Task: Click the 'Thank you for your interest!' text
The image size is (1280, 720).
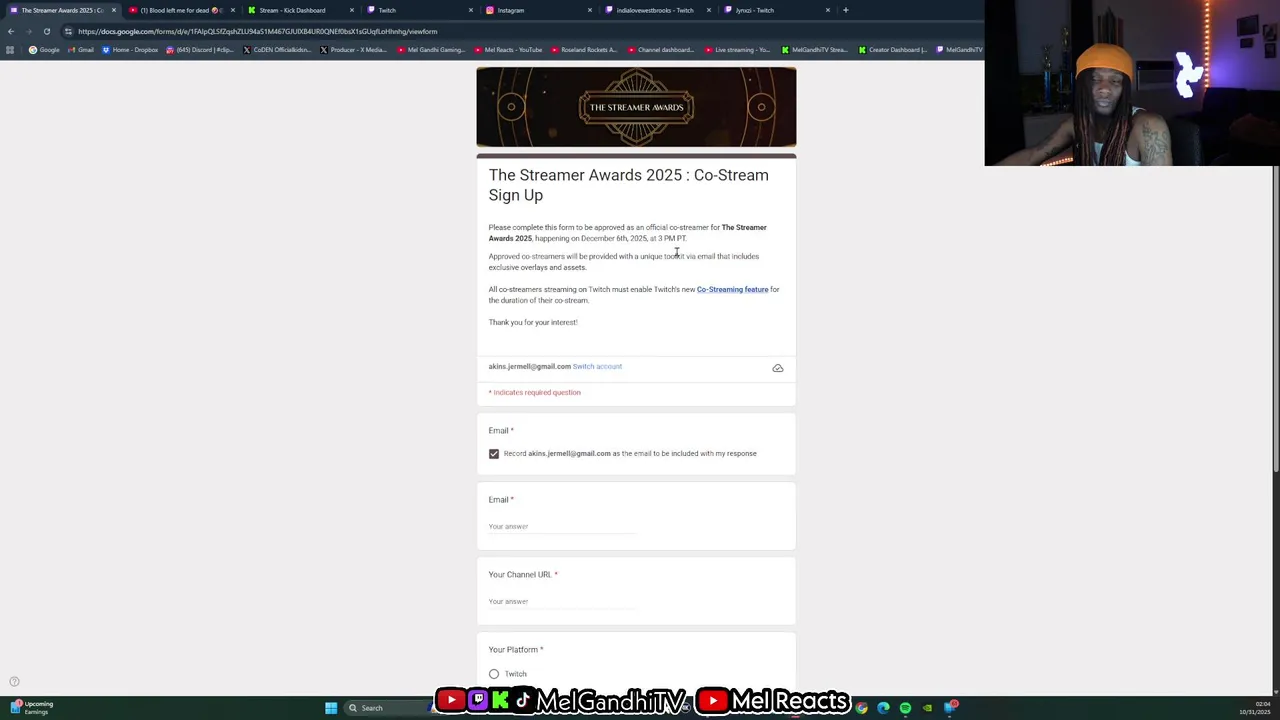Action: [x=533, y=322]
